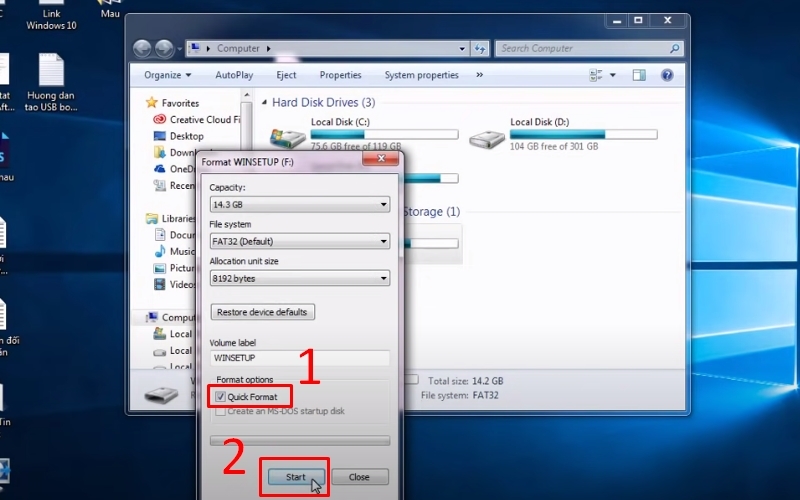Open address bar history dropdown arrow
800x500 pixels.
462,48
